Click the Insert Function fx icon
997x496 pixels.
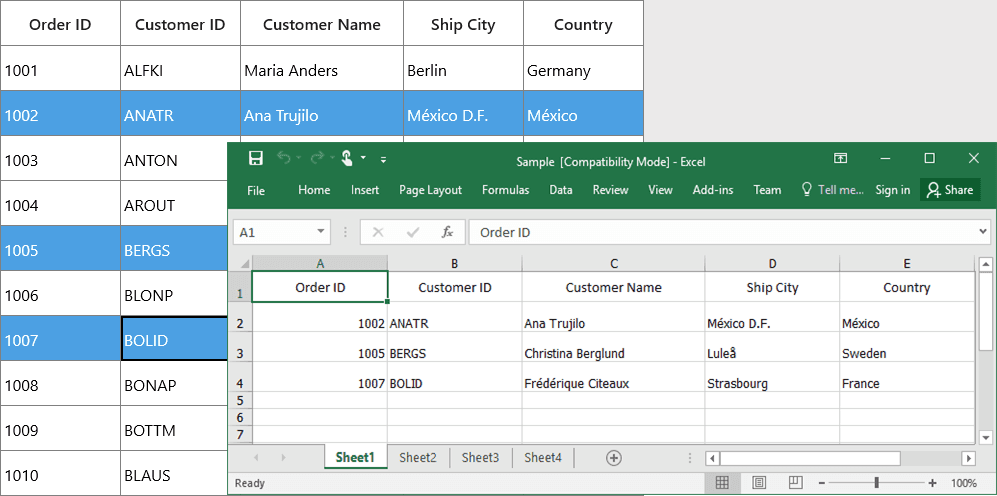tap(448, 232)
